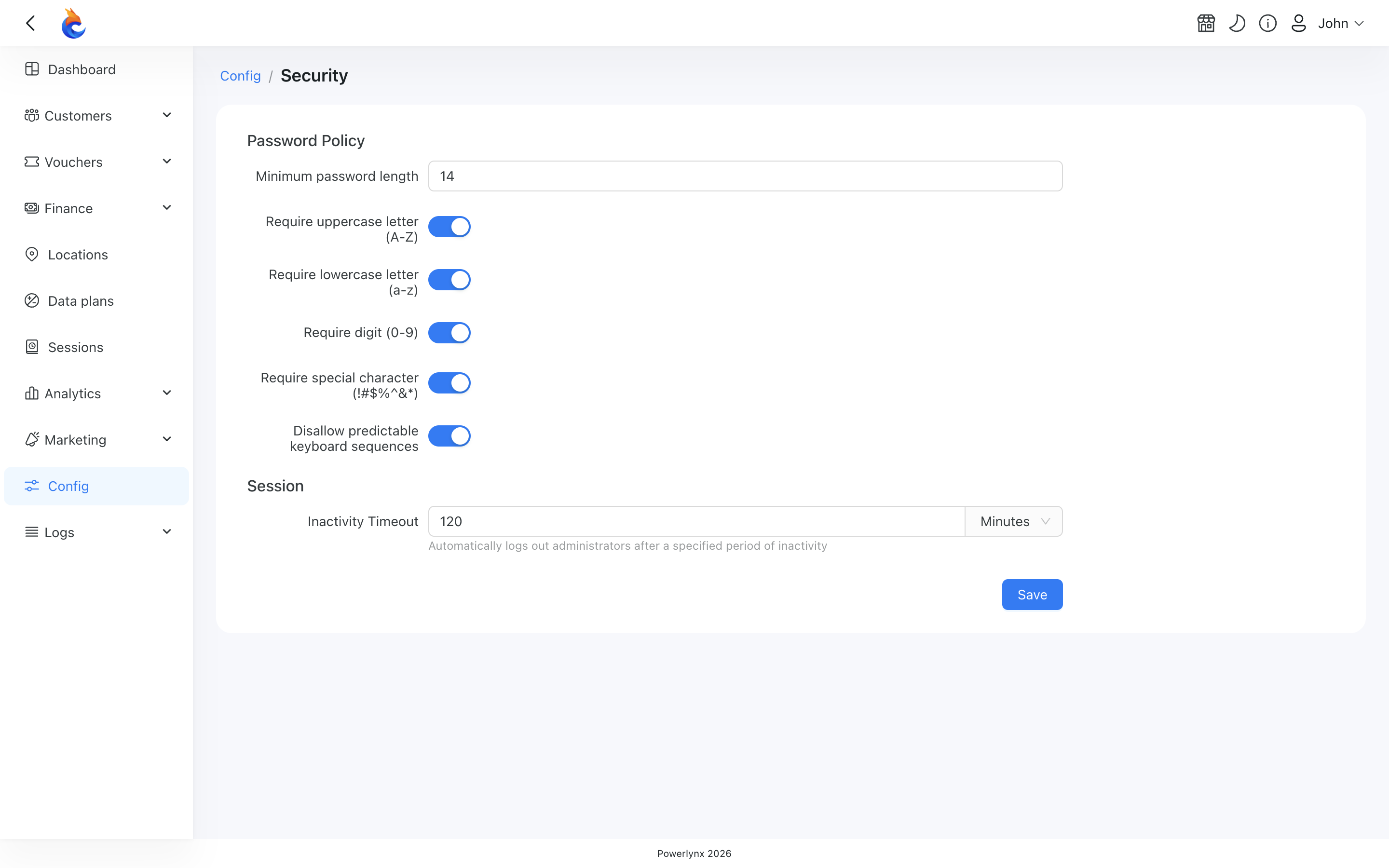Click the Customers people icon

click(32, 115)
